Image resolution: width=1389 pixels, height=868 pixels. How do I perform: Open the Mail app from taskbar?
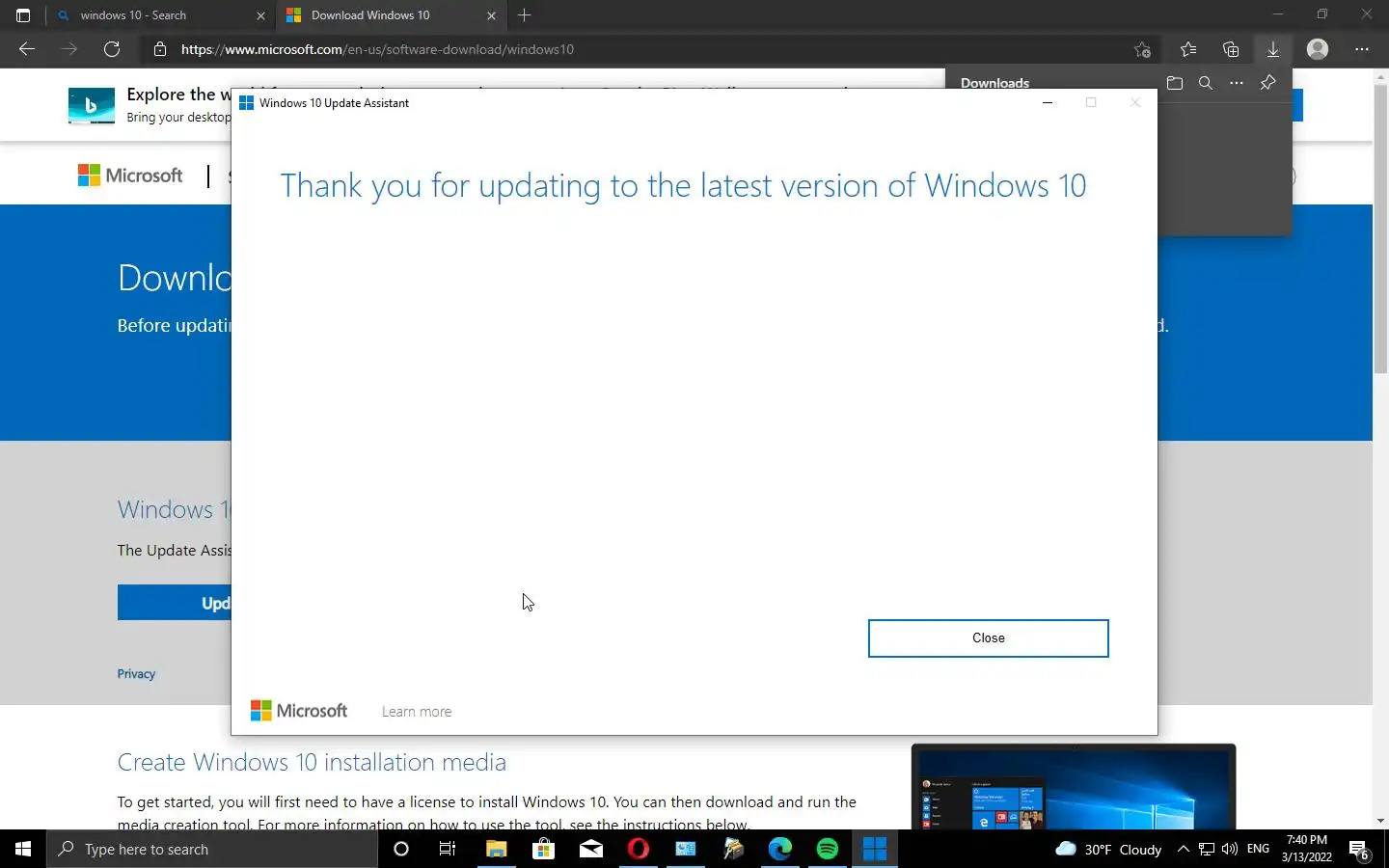(x=590, y=849)
